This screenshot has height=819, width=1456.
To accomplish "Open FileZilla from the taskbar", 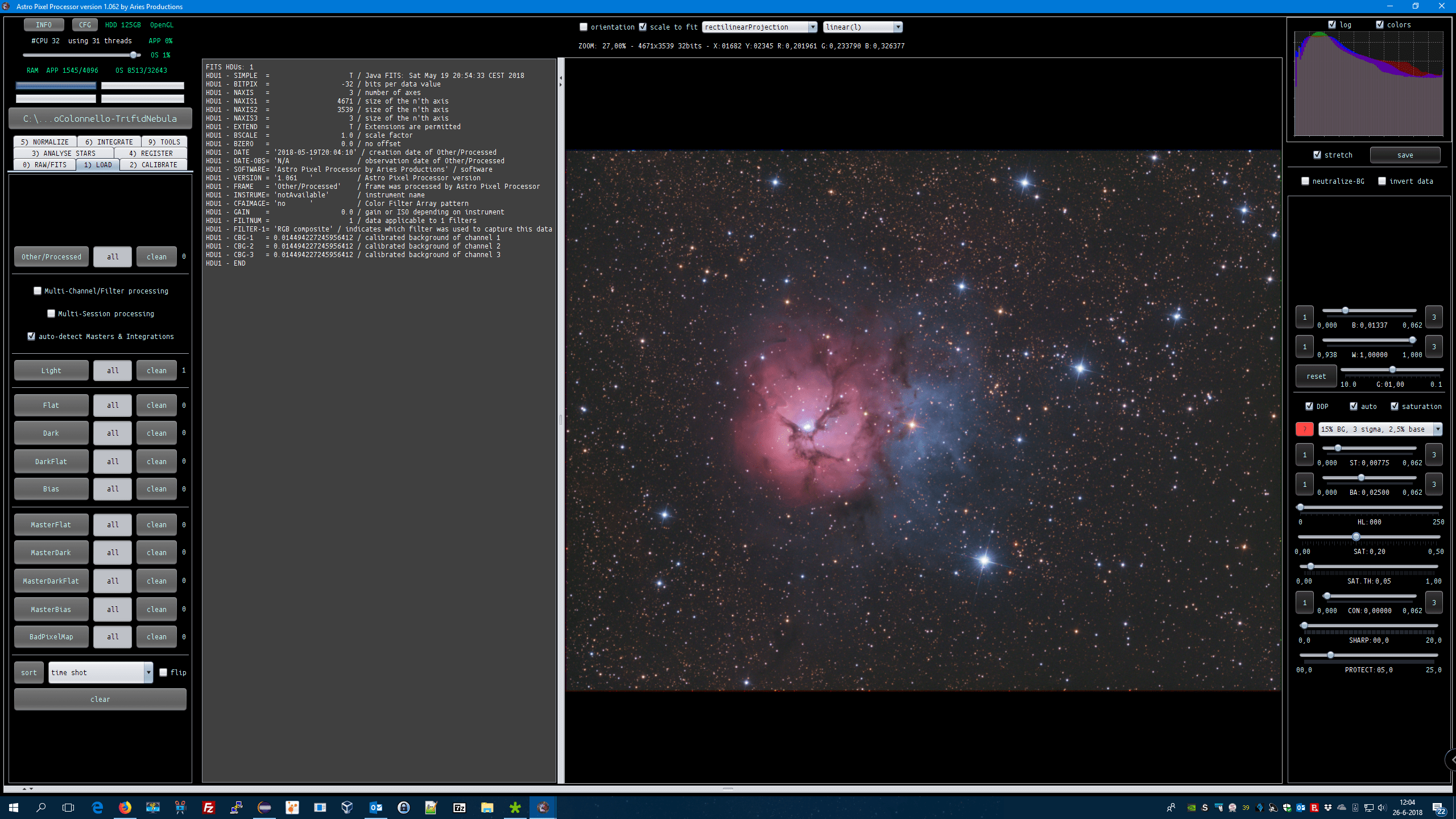I will tap(209, 807).
